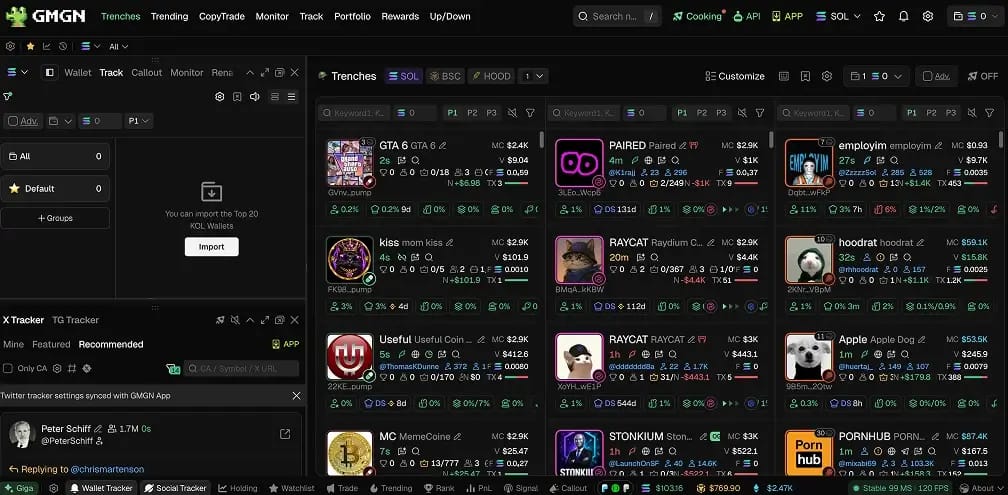Open PnL in bottom bar
The height and width of the screenshot is (495, 1008).
479,488
